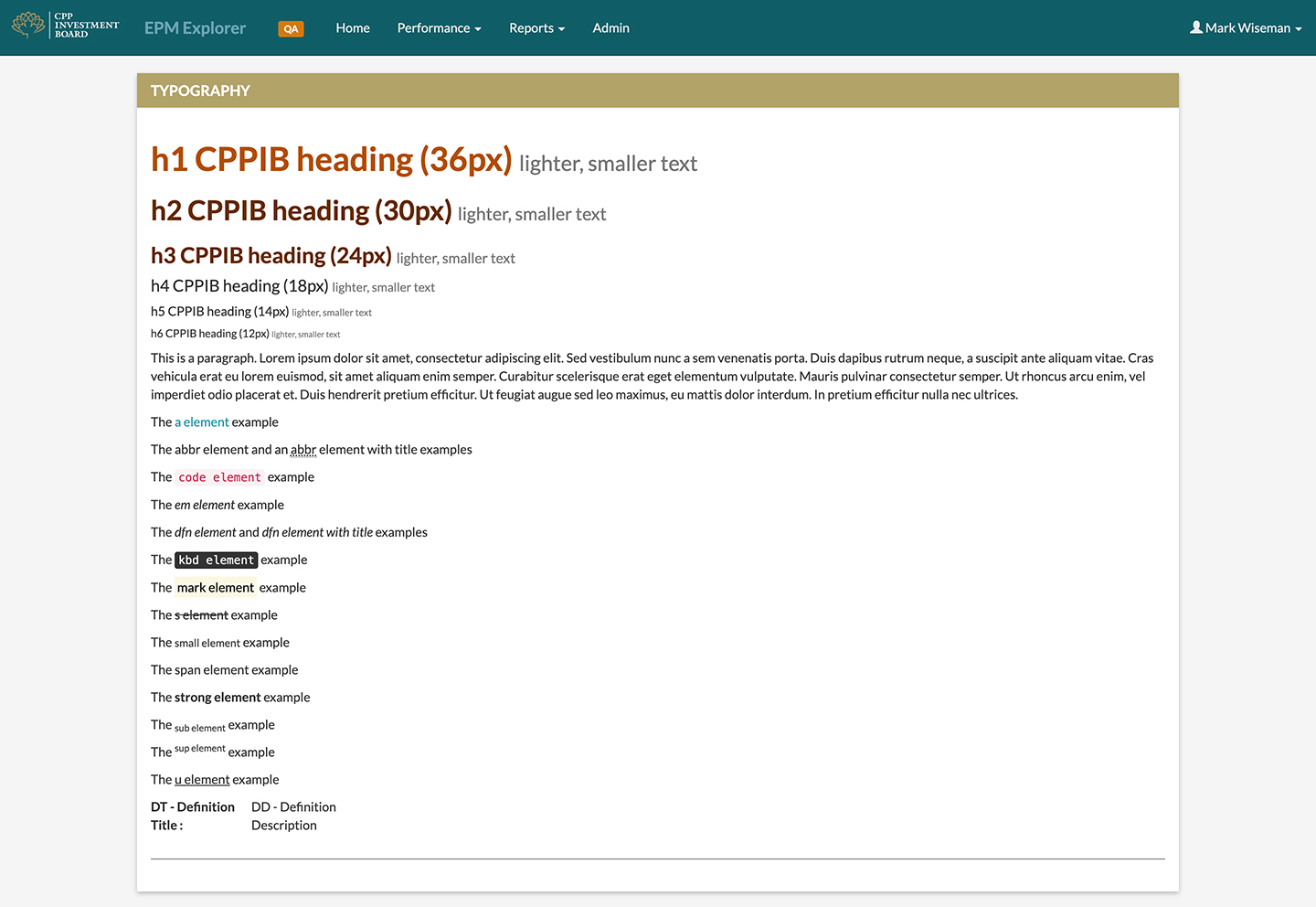The image size is (1316, 907).
Task: Click the 'DD - Definition Description' text
Action: (x=293, y=816)
